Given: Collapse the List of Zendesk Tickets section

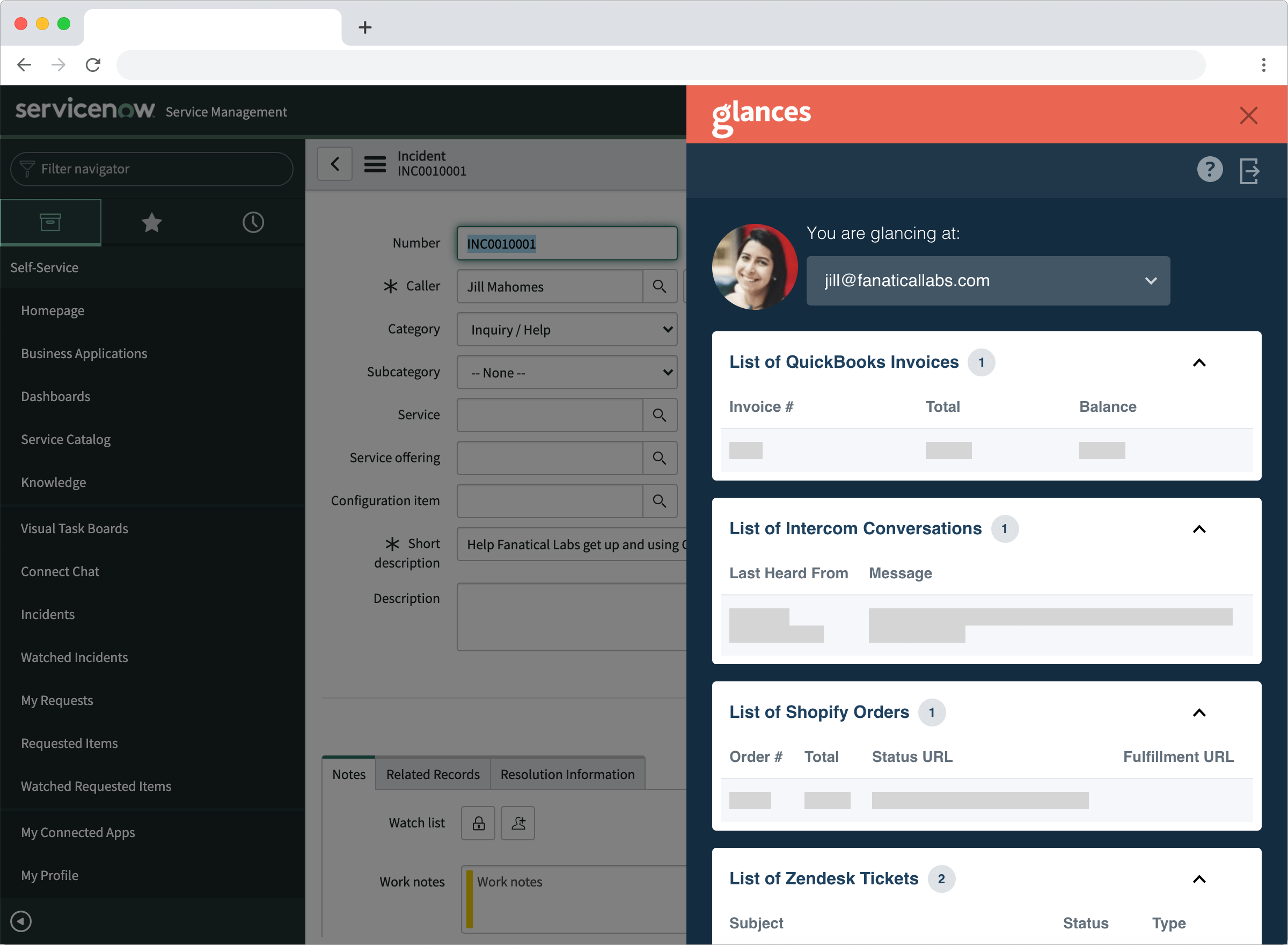Looking at the screenshot, I should [x=1199, y=879].
